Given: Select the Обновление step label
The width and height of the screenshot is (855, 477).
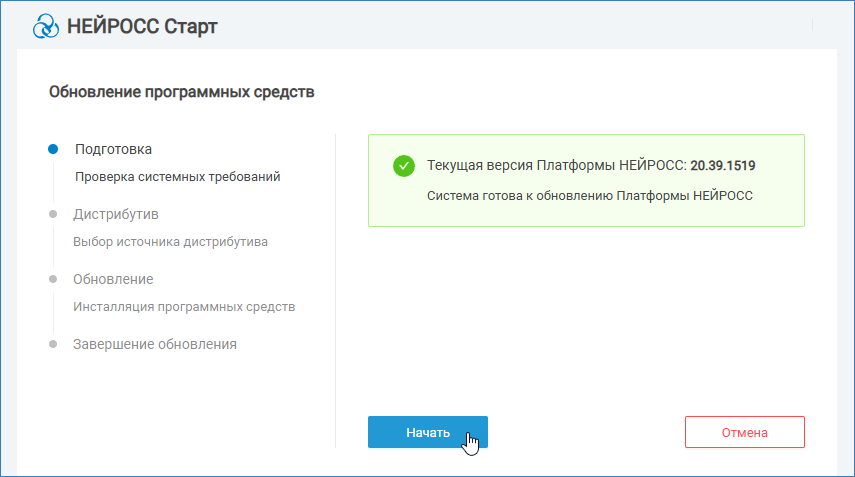Looking at the screenshot, I should point(113,279).
